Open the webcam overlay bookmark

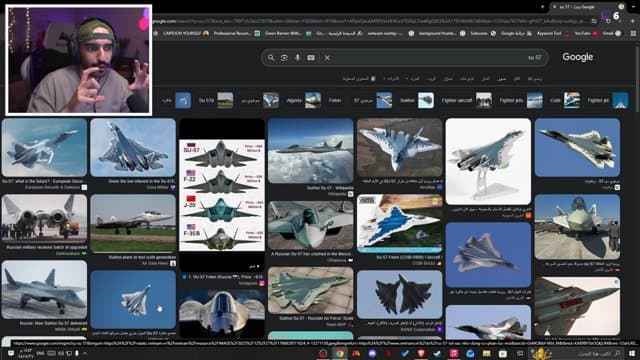tap(391, 33)
